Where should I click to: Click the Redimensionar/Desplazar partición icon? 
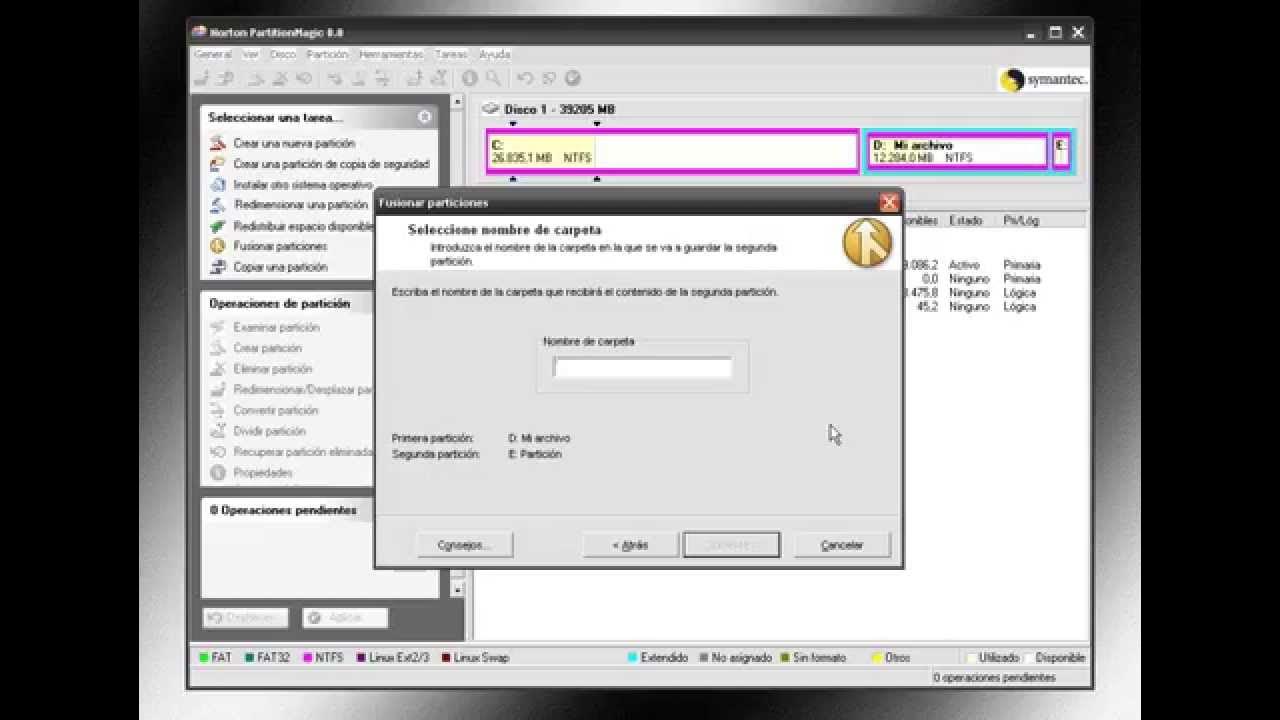click(x=218, y=390)
